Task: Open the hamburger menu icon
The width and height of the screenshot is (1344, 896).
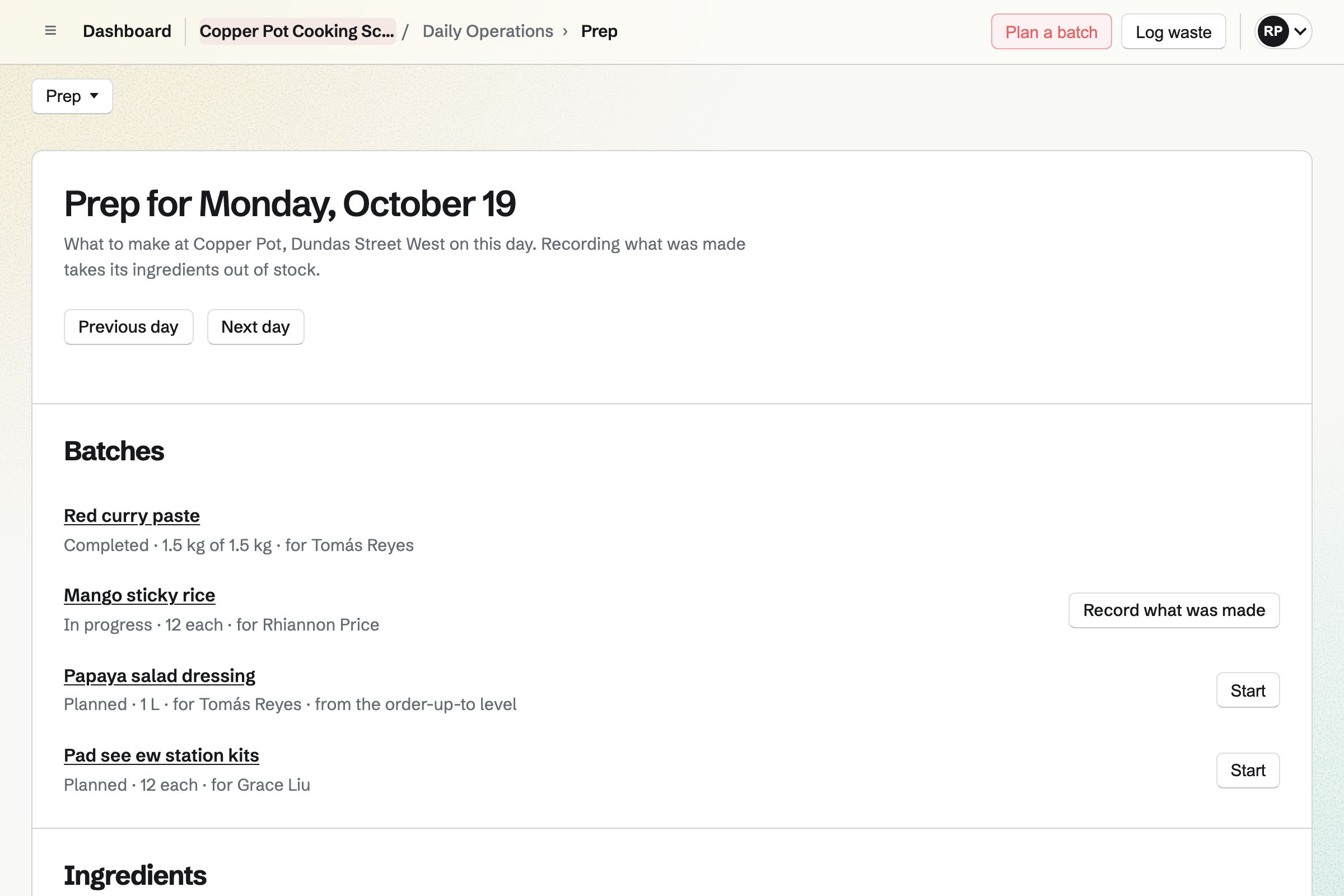Action: [x=50, y=31]
